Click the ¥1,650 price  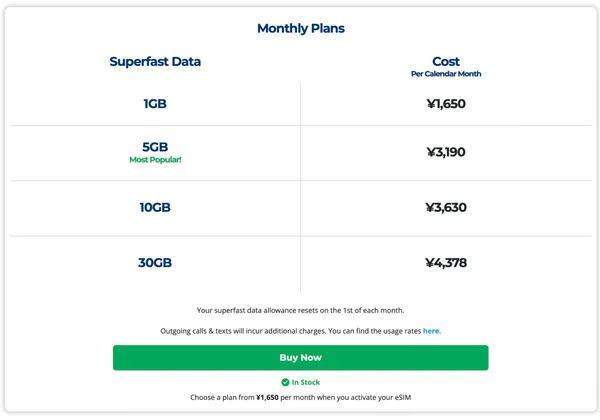tap(445, 104)
